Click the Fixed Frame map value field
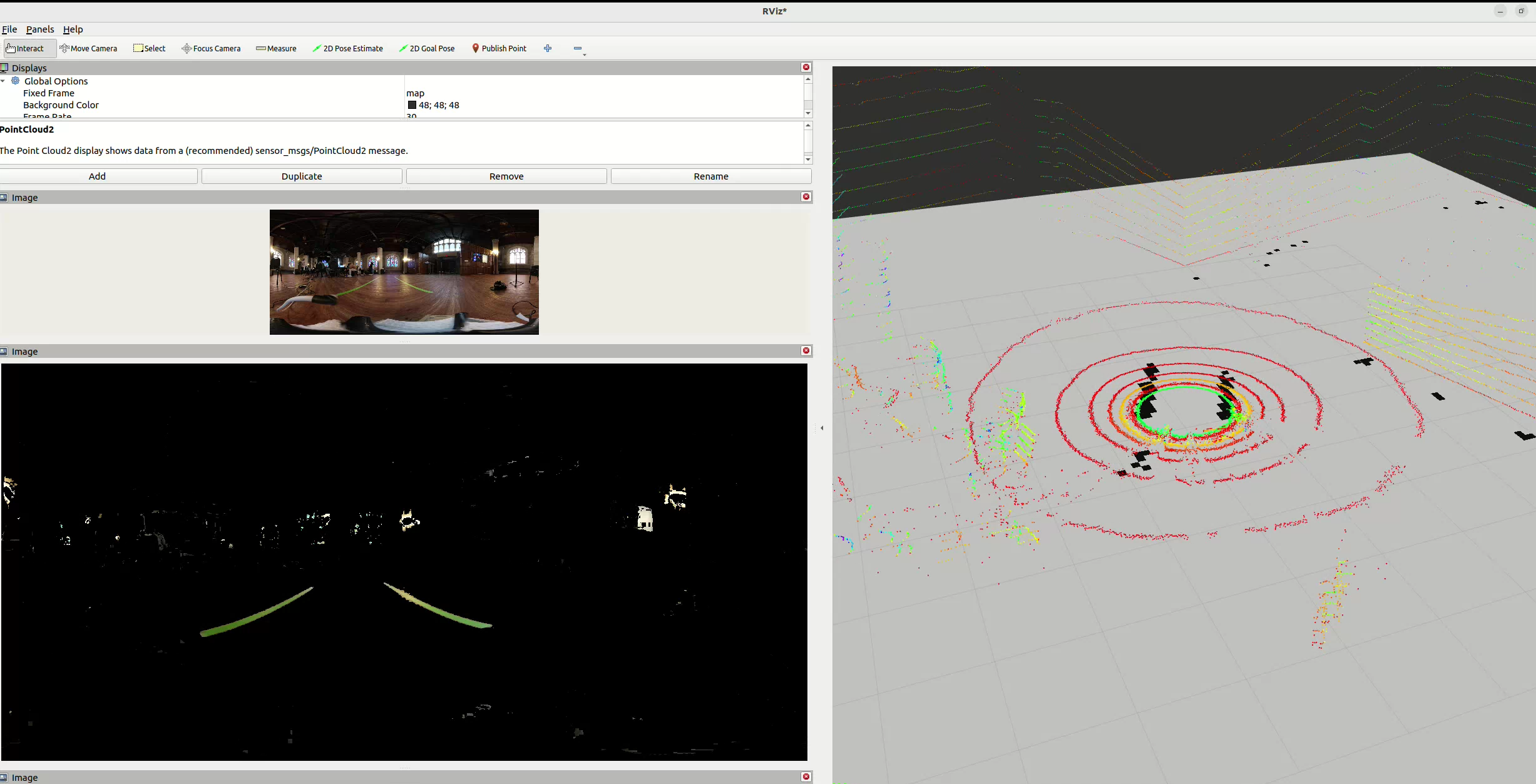Screen dimensions: 1536x784 [x=416, y=93]
